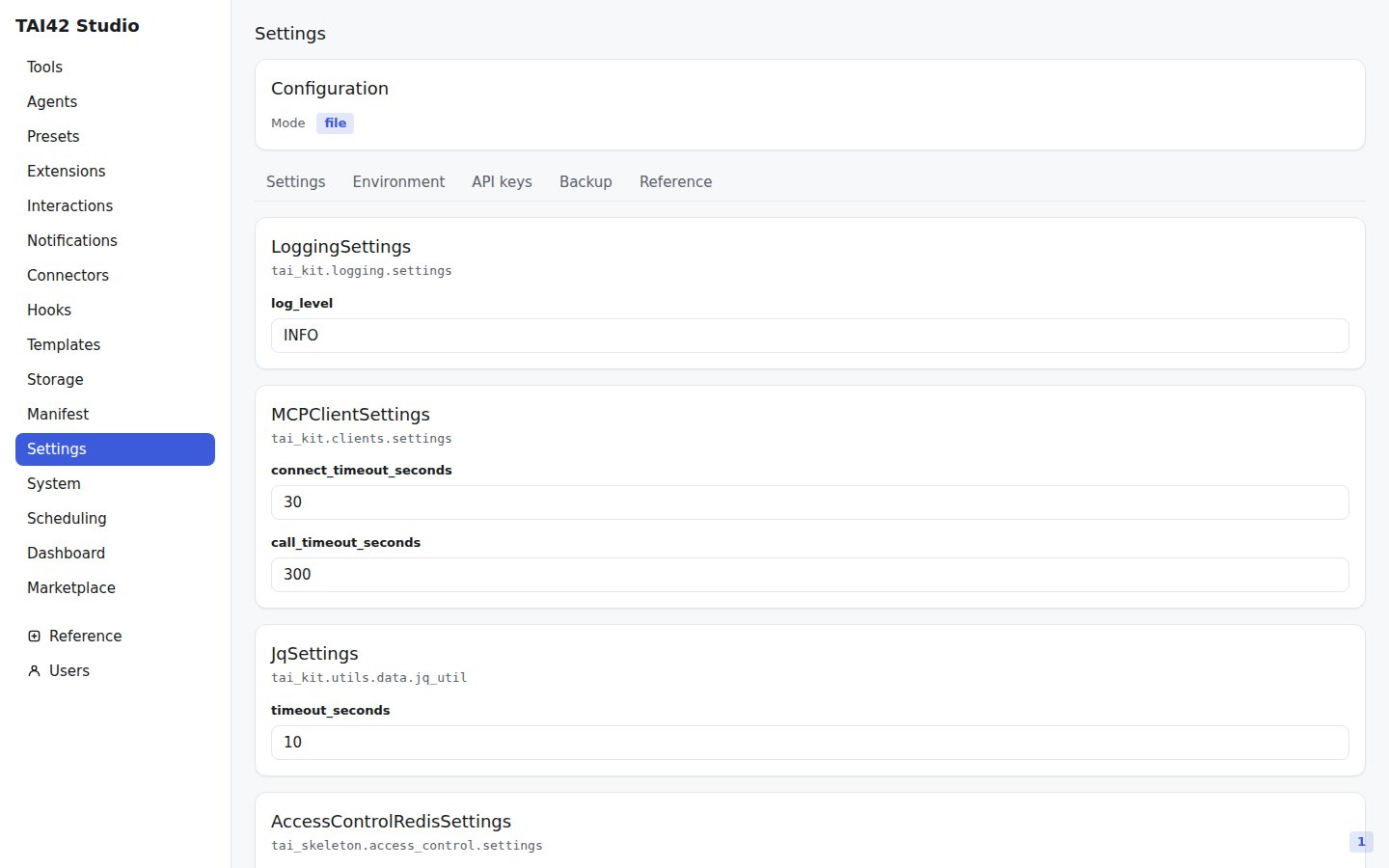Open Templates page
The height and width of the screenshot is (868, 1389).
pos(115,345)
